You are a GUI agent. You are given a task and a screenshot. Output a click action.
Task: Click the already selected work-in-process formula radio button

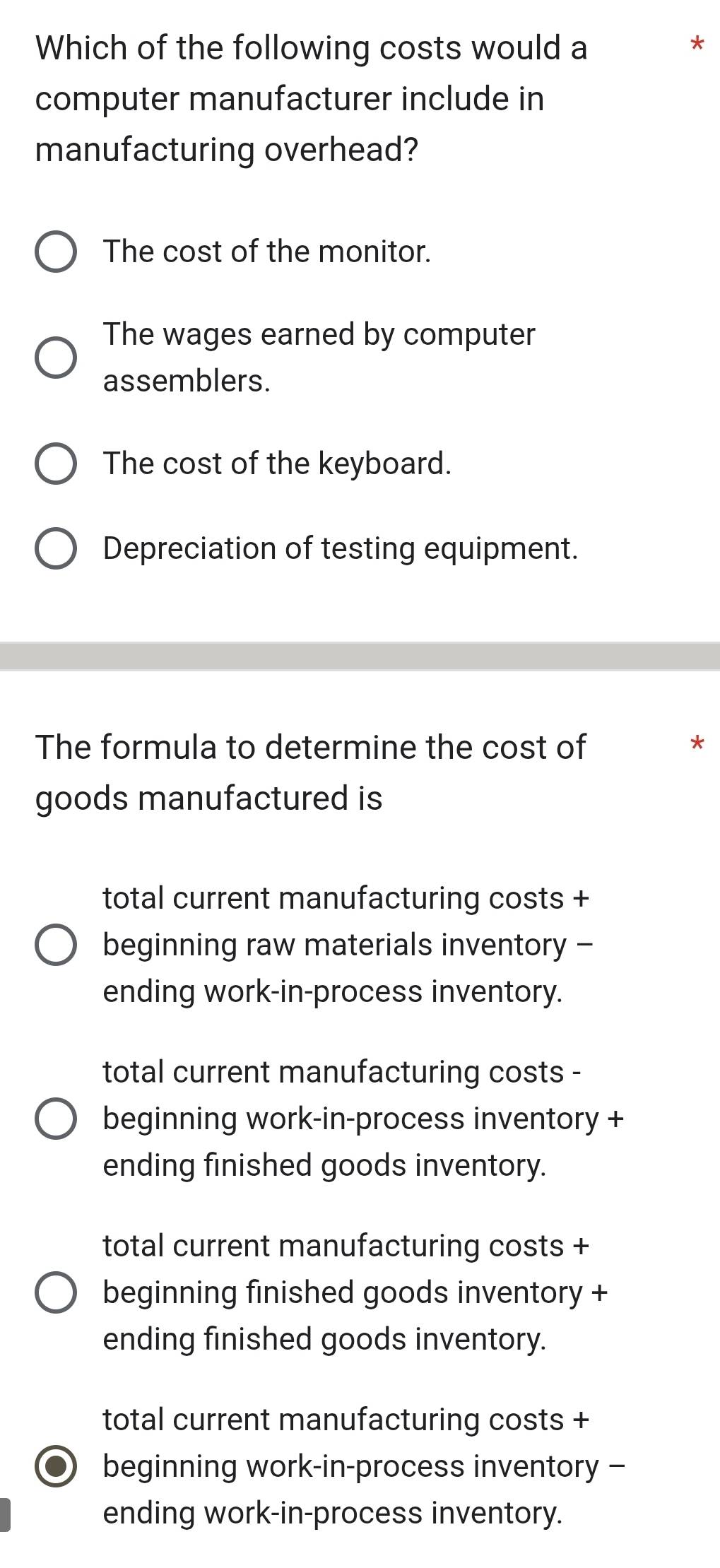click(56, 1466)
